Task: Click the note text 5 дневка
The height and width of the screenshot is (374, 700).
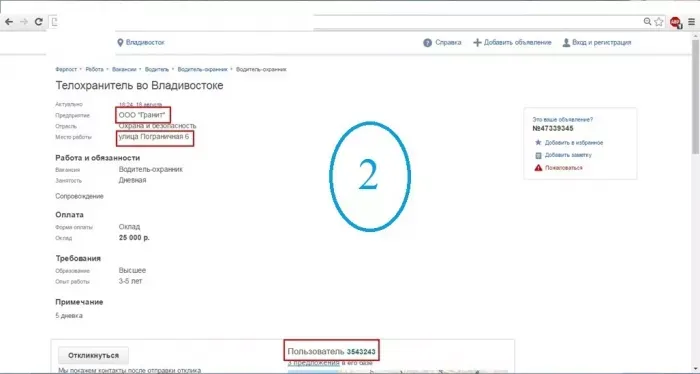Action: [x=69, y=316]
